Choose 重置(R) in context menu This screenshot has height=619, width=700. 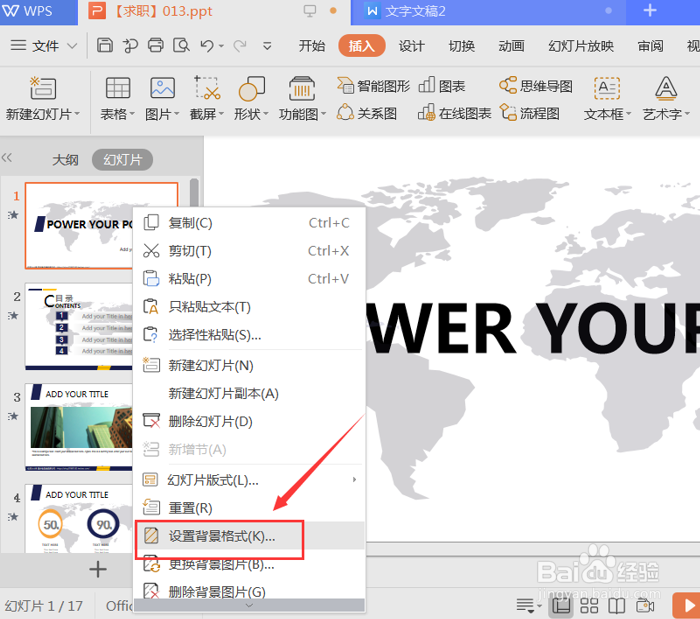[249, 508]
